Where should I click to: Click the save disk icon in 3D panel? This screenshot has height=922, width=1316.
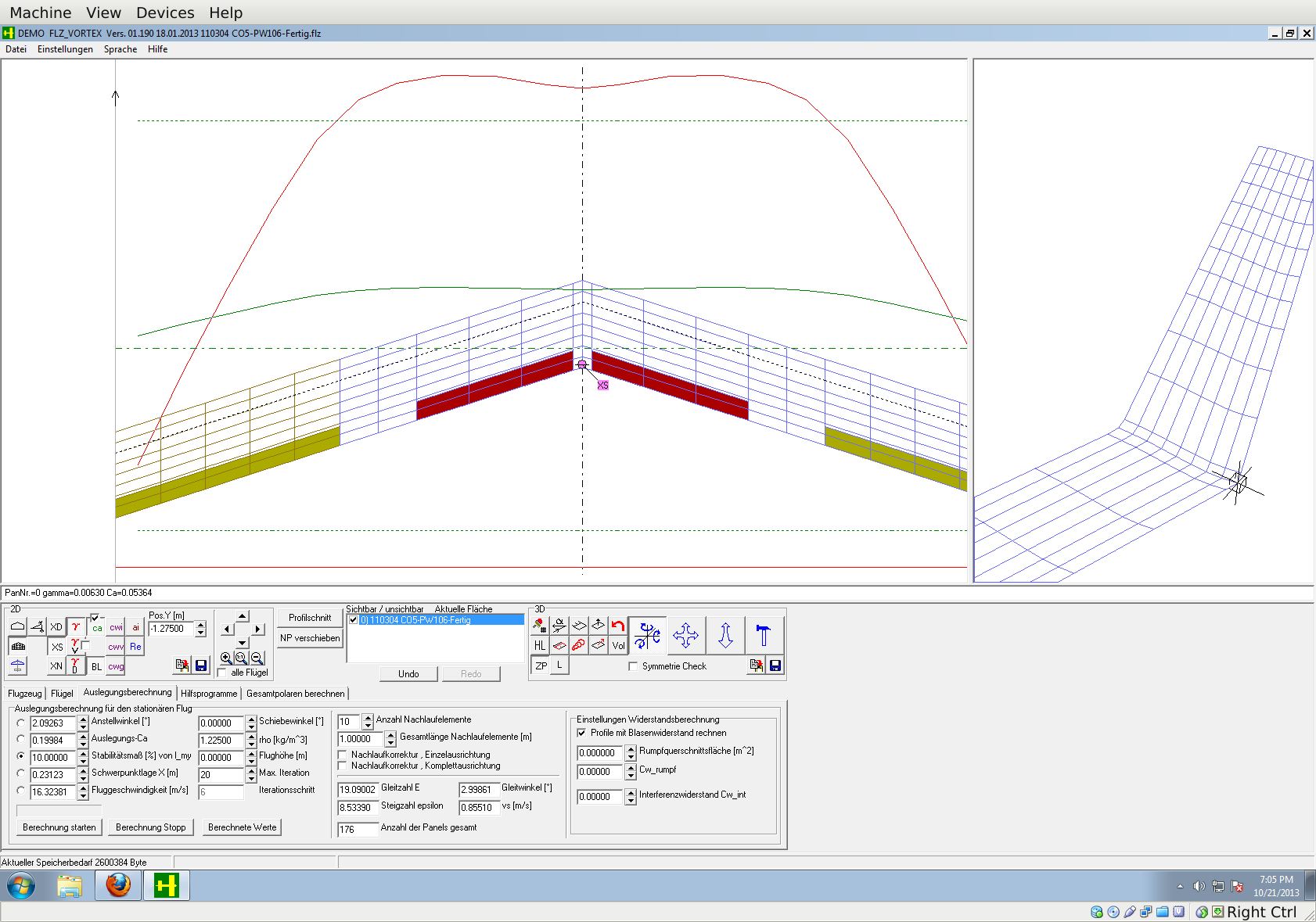[775, 665]
